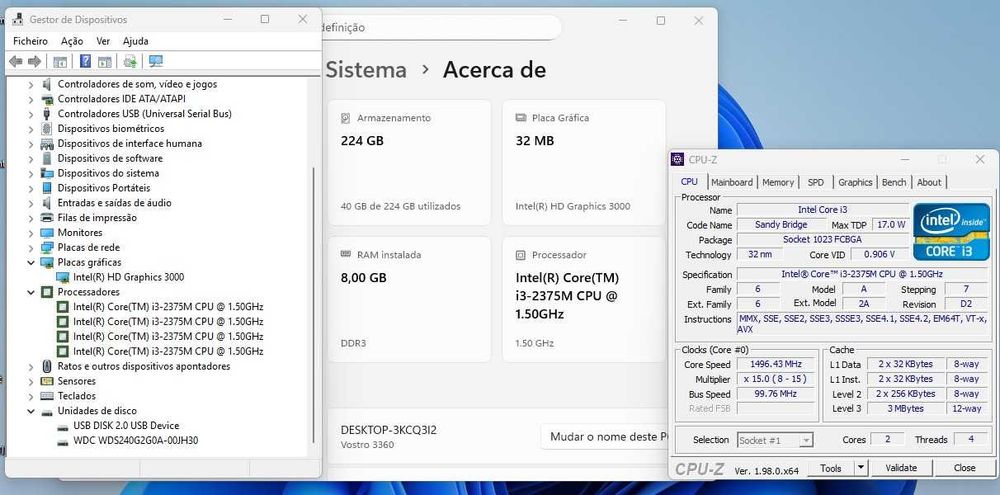This screenshot has height=495, width=1000.
Task: Switch to the Graphics tab in CPU-Z
Action: pos(855,182)
